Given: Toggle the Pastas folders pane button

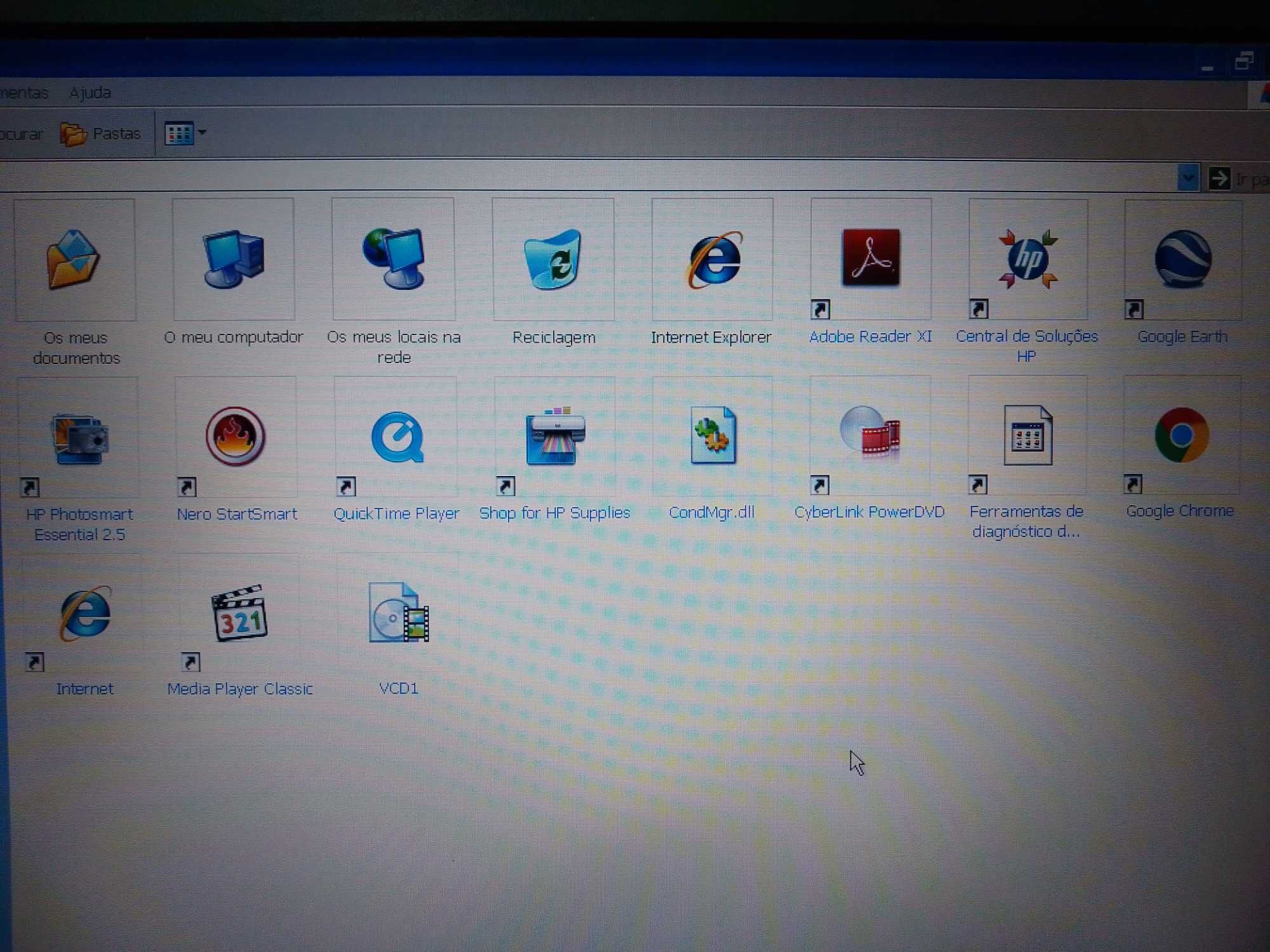Looking at the screenshot, I should tap(100, 134).
